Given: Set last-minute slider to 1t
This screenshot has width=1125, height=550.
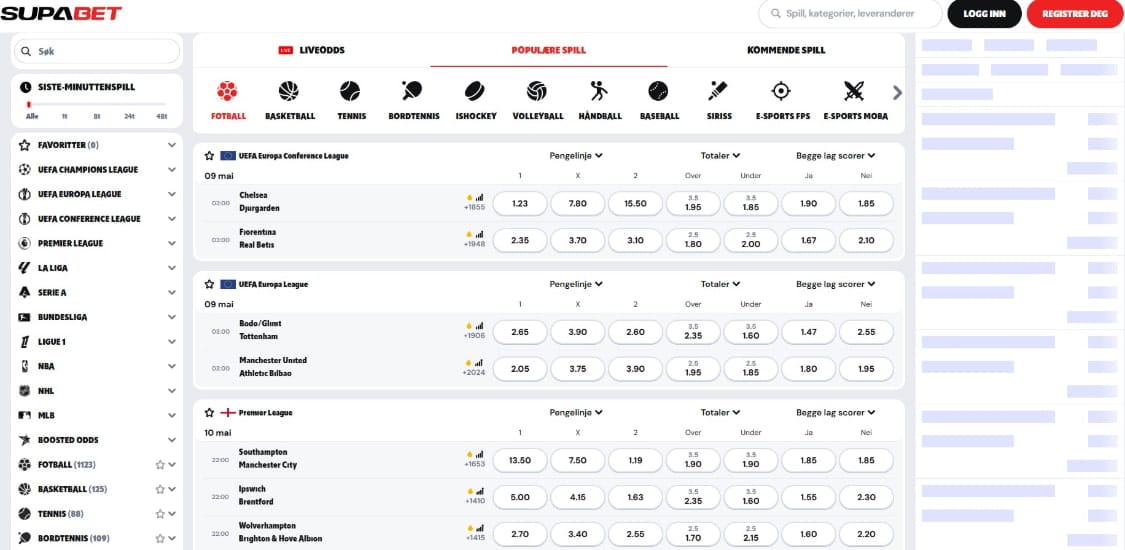Looking at the screenshot, I should tap(65, 115).
